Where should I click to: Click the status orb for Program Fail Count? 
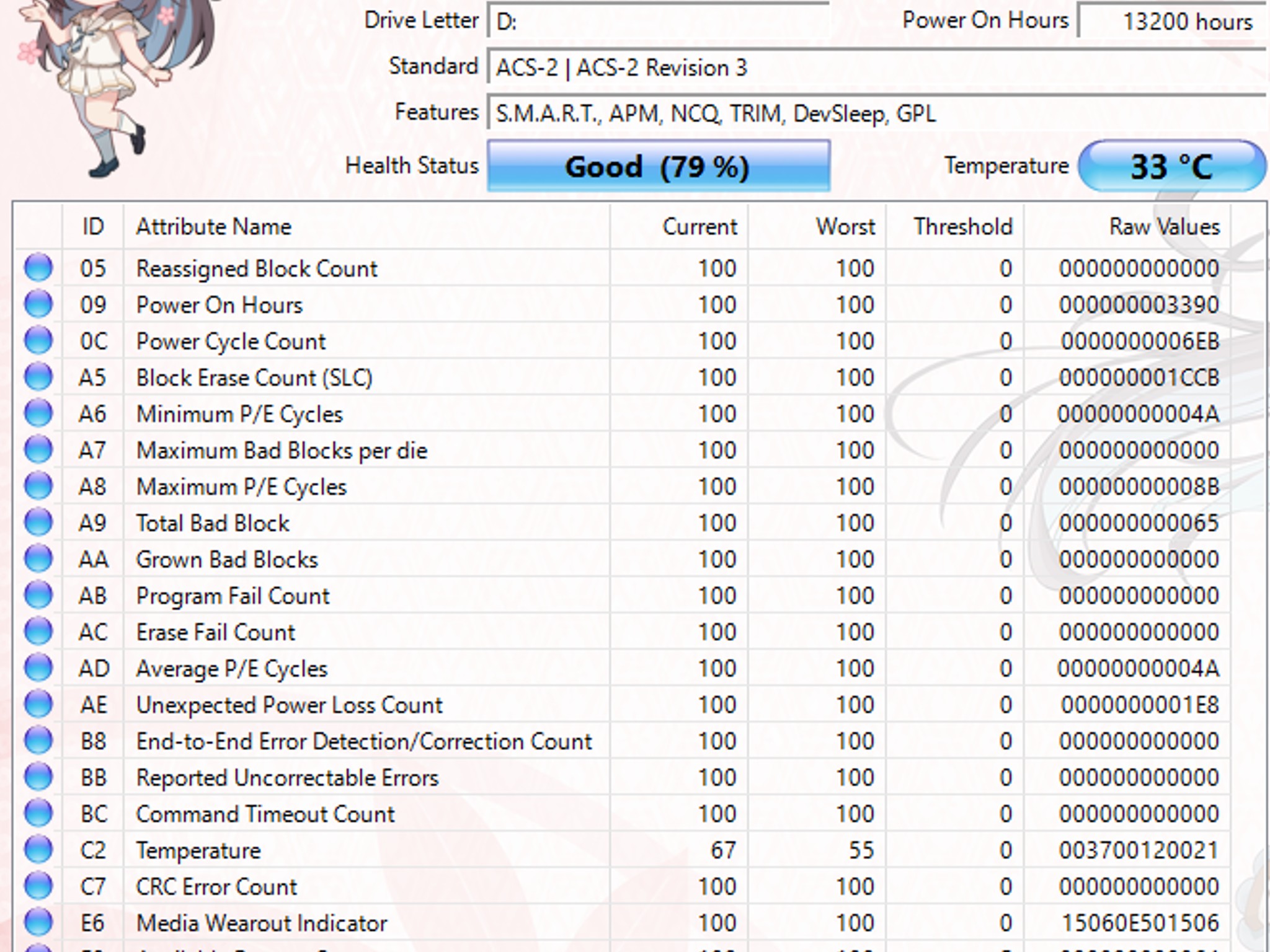pyautogui.click(x=38, y=595)
